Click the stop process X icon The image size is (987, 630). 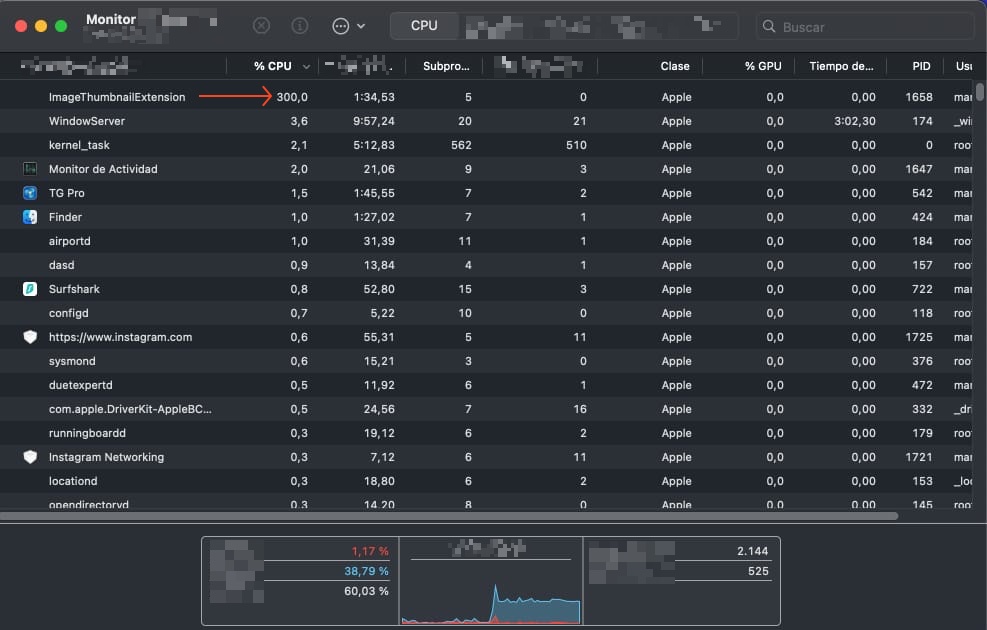261,26
